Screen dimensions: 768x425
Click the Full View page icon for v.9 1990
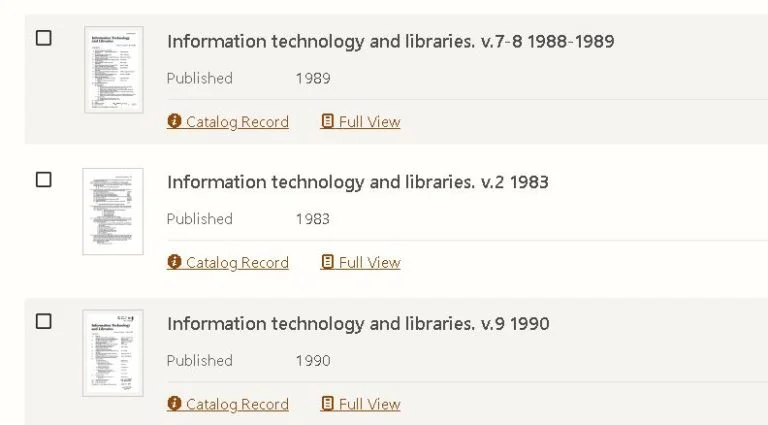click(327, 405)
